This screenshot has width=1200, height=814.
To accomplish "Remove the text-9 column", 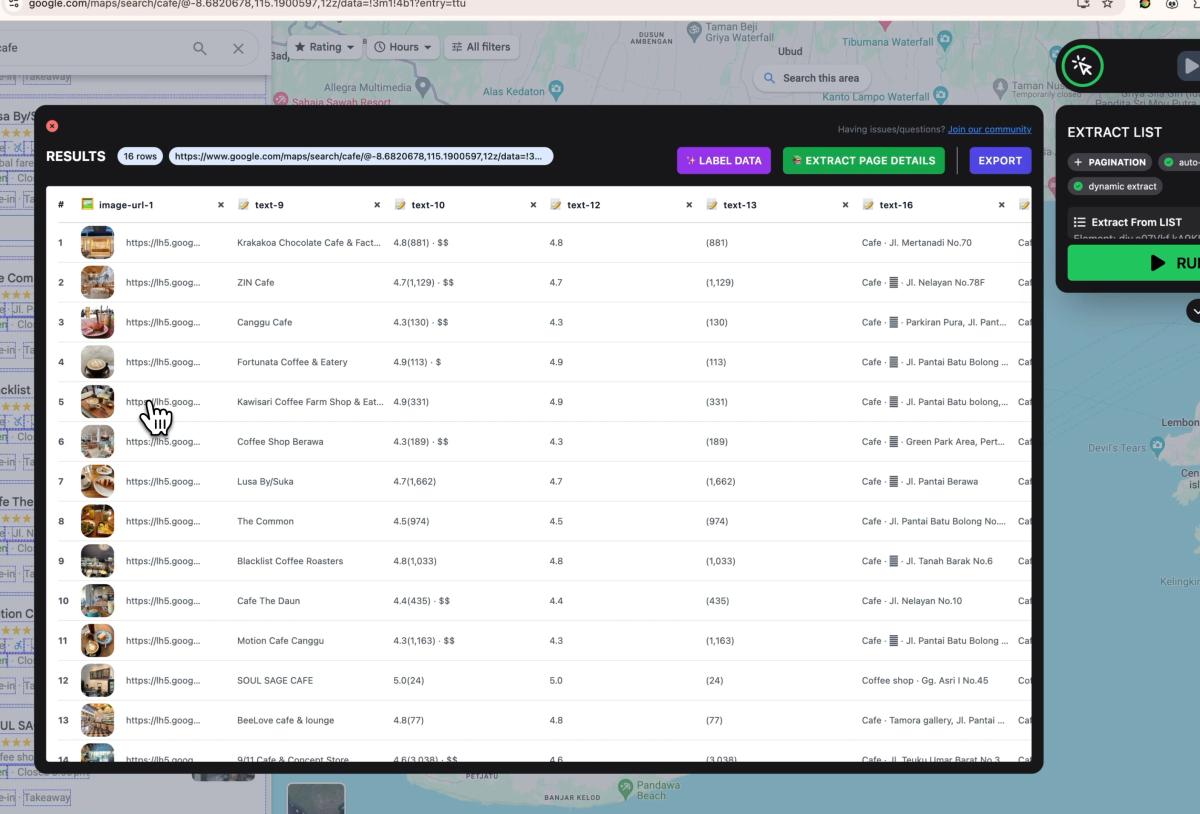I will 377,205.
